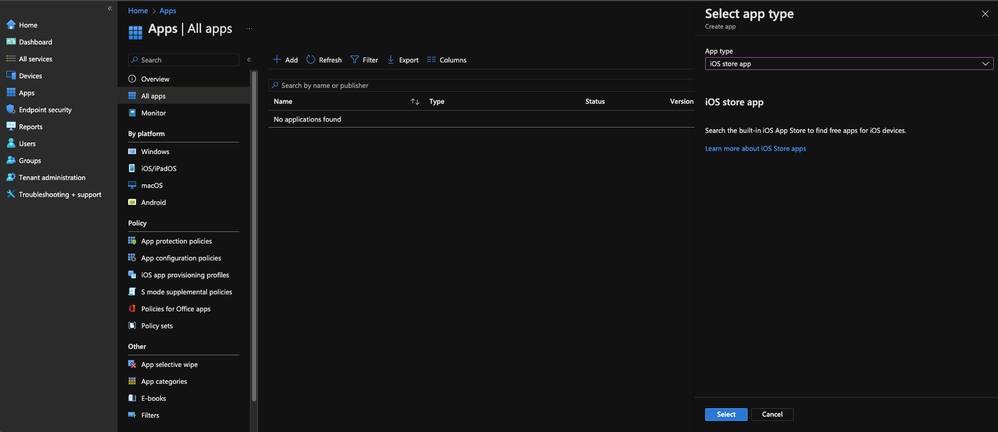
Task: Click Search by name or publisher field
Action: 481,85
